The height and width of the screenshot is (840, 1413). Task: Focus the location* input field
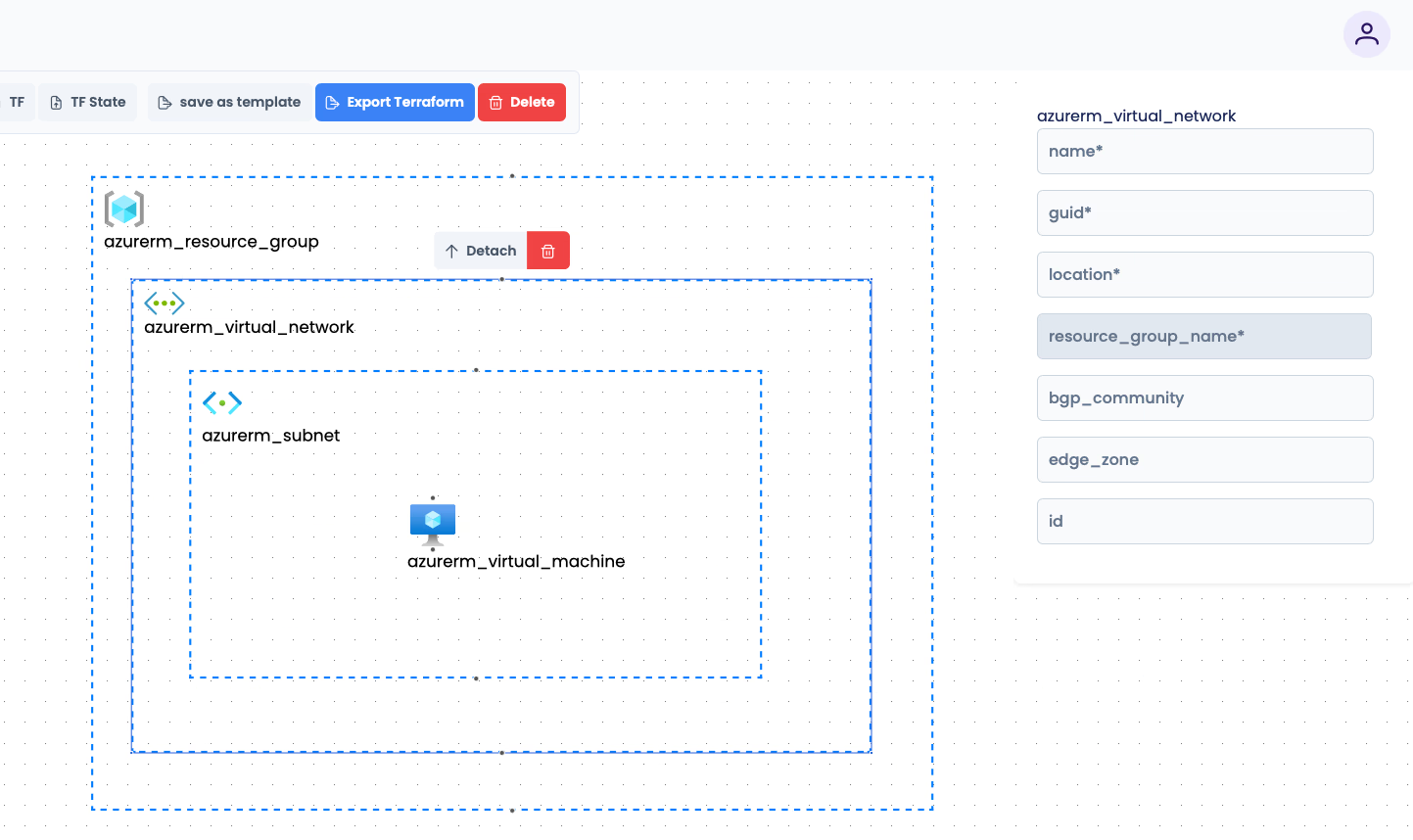1204,274
